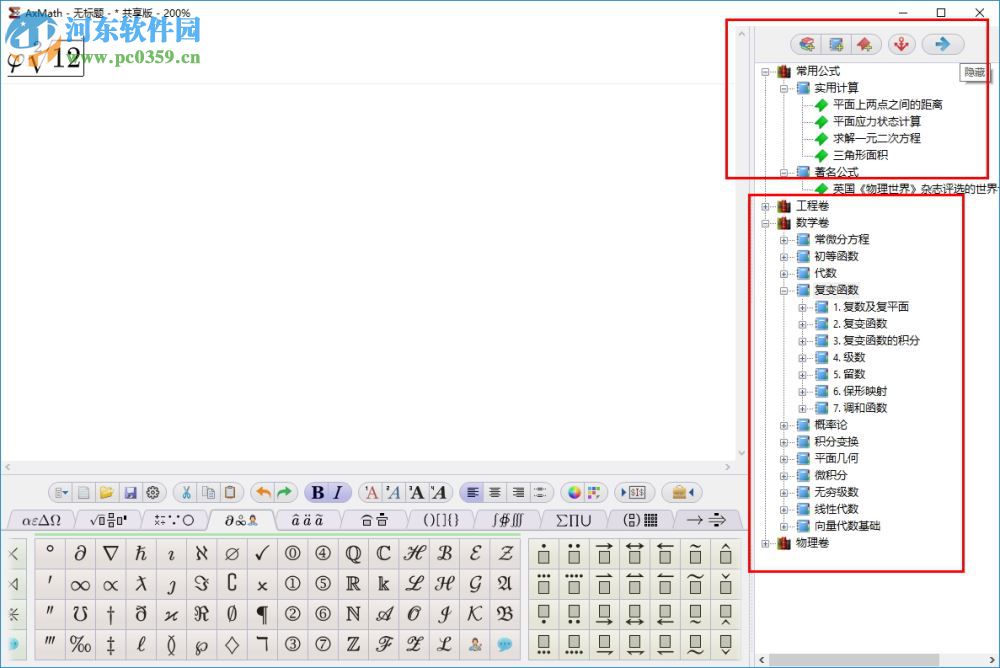The height and width of the screenshot is (668, 1000).
Task: Click the Paste clipboard icon
Action: [x=230, y=492]
